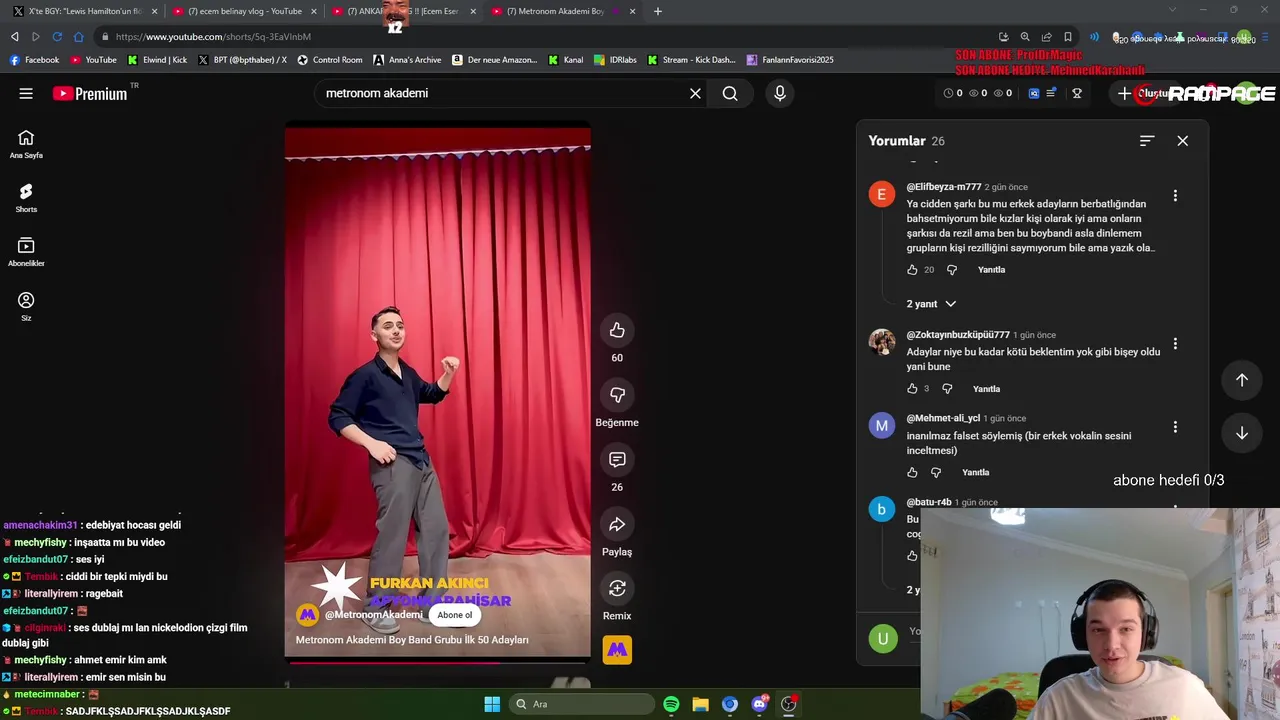Screen dimensions: 1280x720
Task: Click the Ara taskbar search box
Action: (581, 704)
